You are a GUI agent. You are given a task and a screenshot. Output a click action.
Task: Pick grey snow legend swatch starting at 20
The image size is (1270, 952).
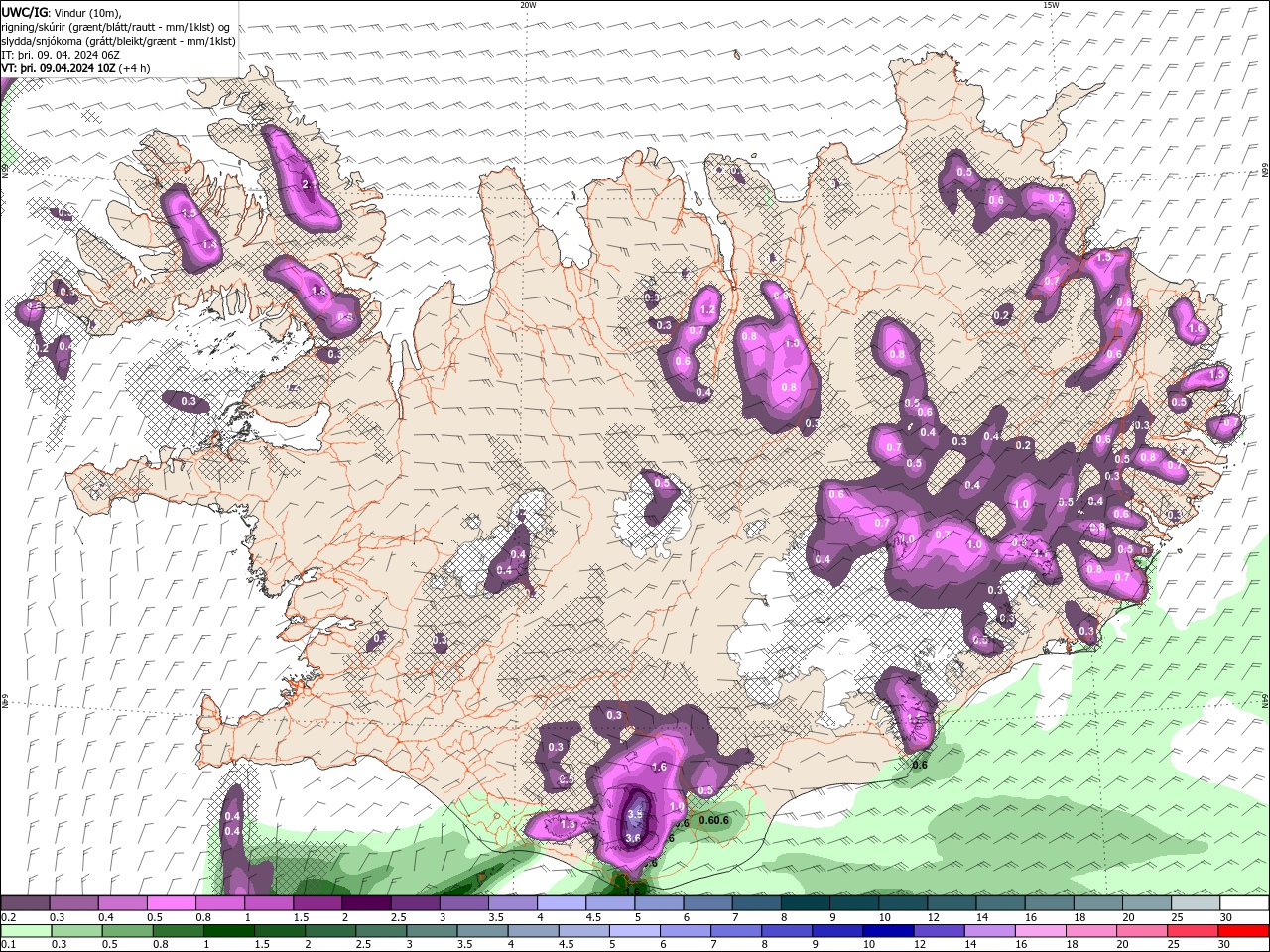[1147, 903]
